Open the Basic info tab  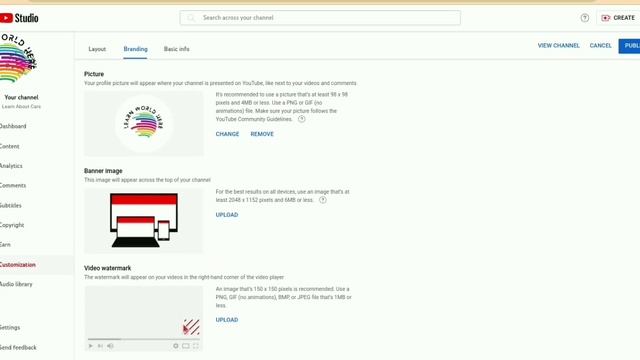pyautogui.click(x=177, y=49)
